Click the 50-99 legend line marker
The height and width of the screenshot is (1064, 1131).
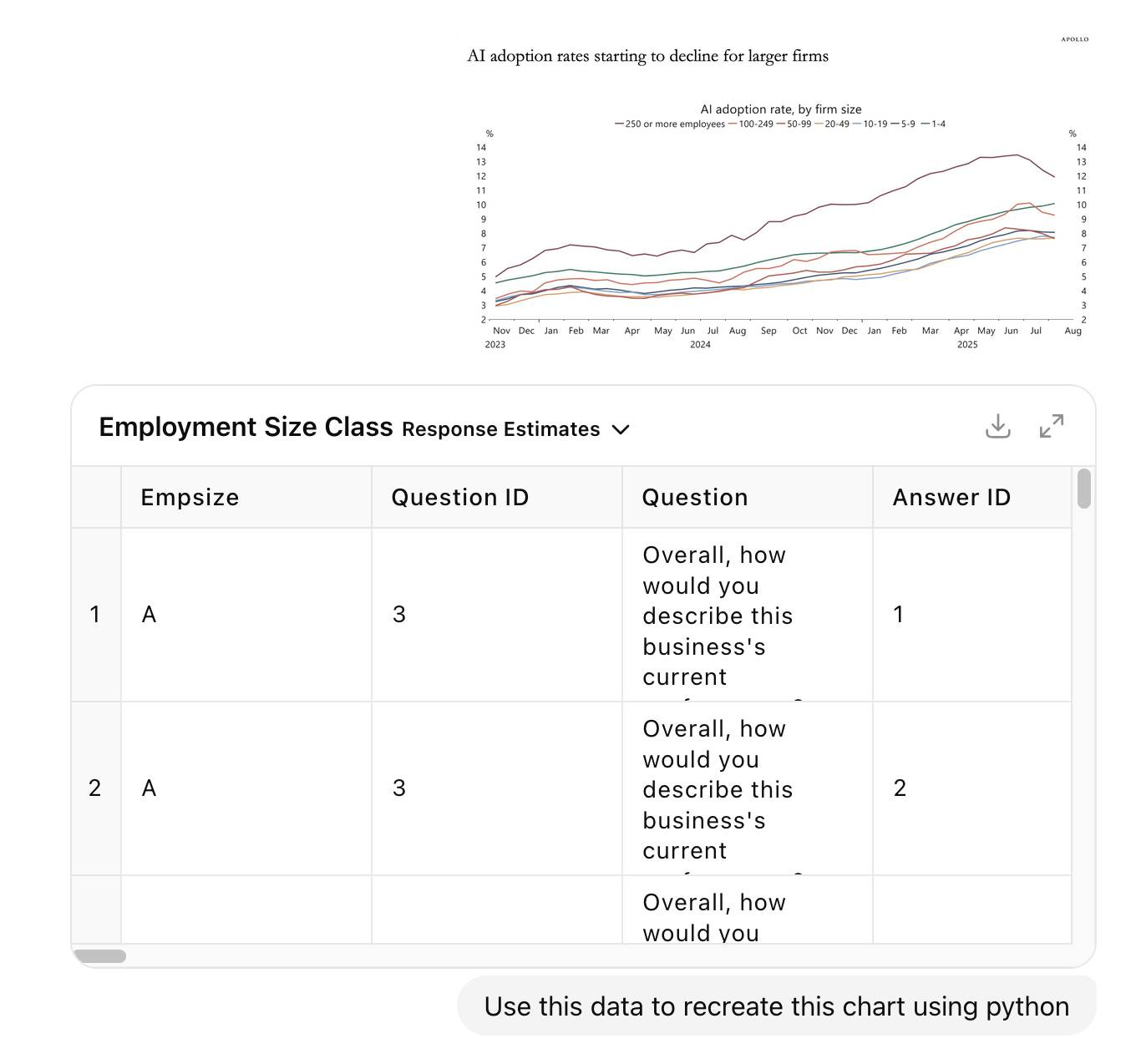(x=779, y=123)
